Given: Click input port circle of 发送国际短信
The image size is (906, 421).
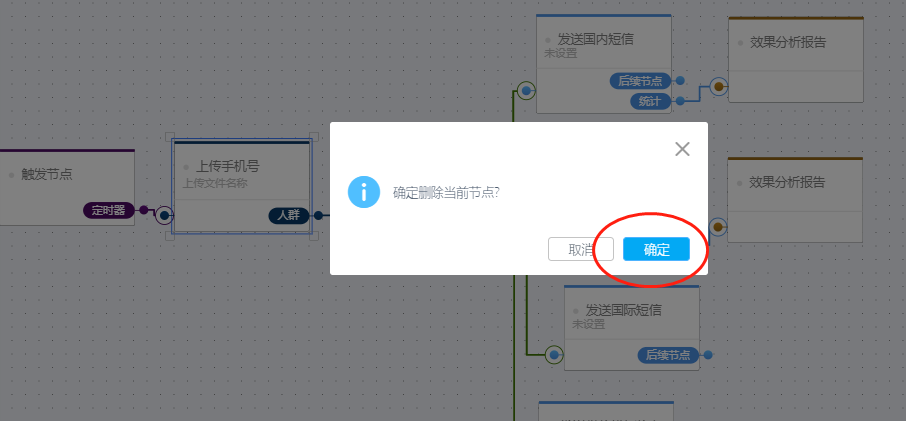Looking at the screenshot, I should click(554, 355).
